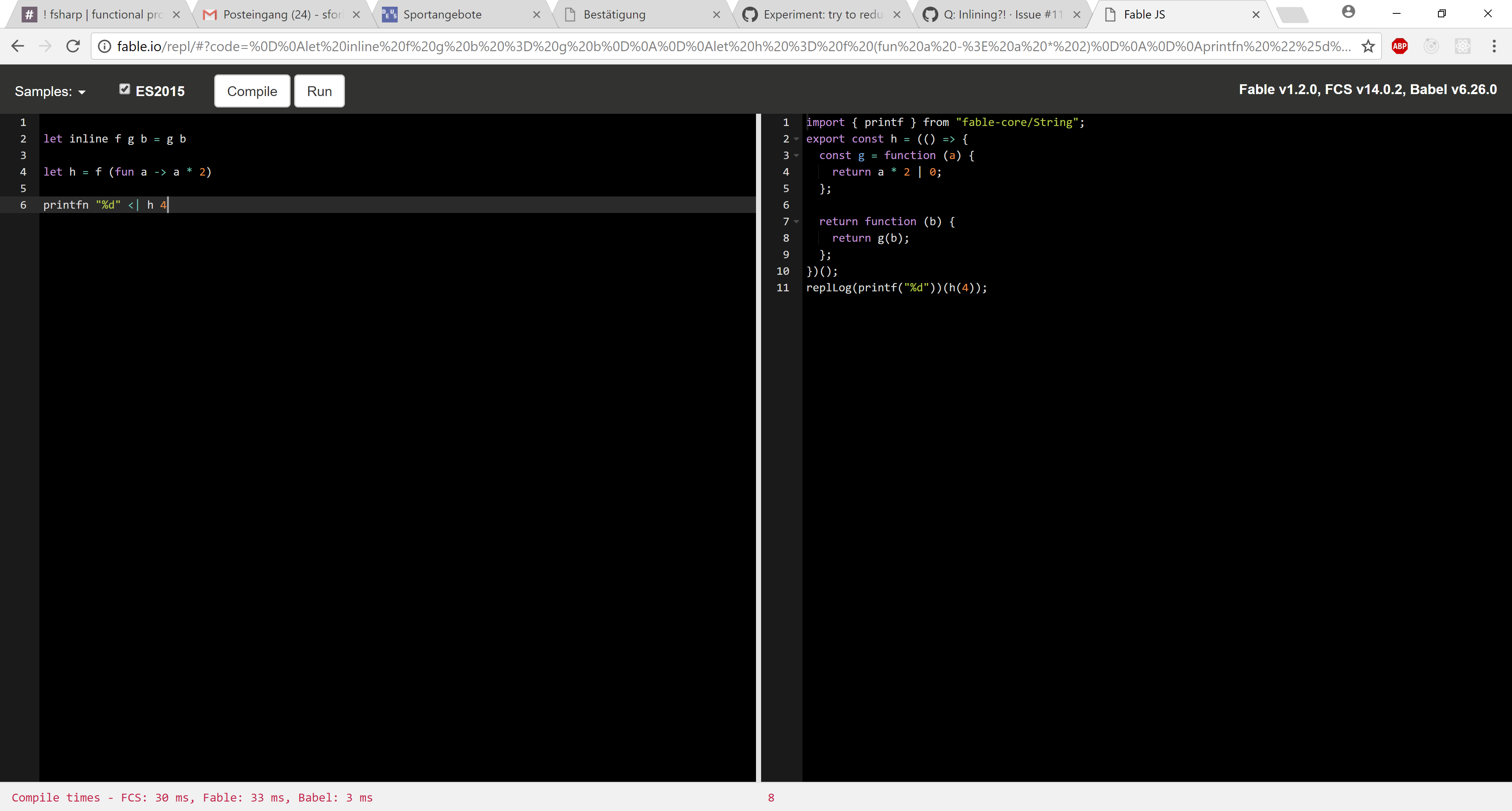Click the back navigation arrow
The image size is (1512, 811).
(x=18, y=46)
